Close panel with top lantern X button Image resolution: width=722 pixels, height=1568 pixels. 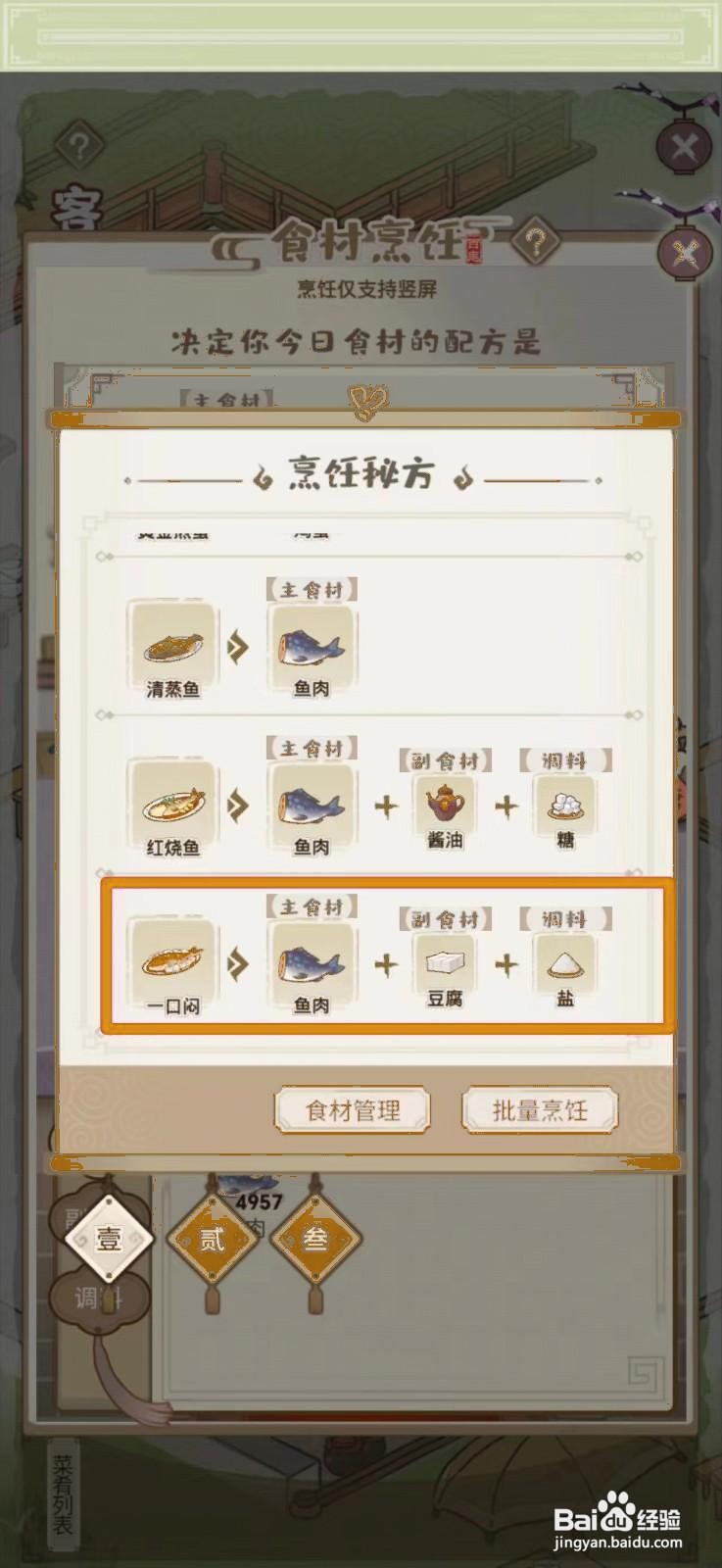(684, 148)
